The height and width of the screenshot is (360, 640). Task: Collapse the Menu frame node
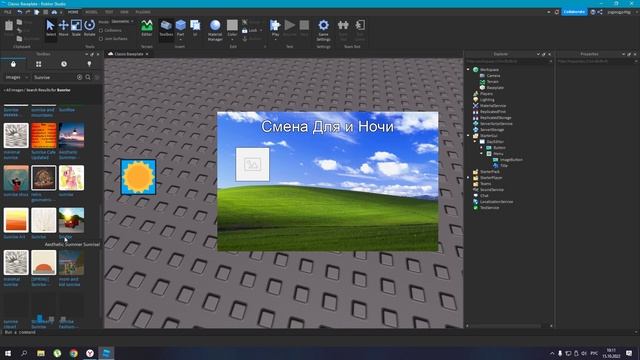pos(481,153)
